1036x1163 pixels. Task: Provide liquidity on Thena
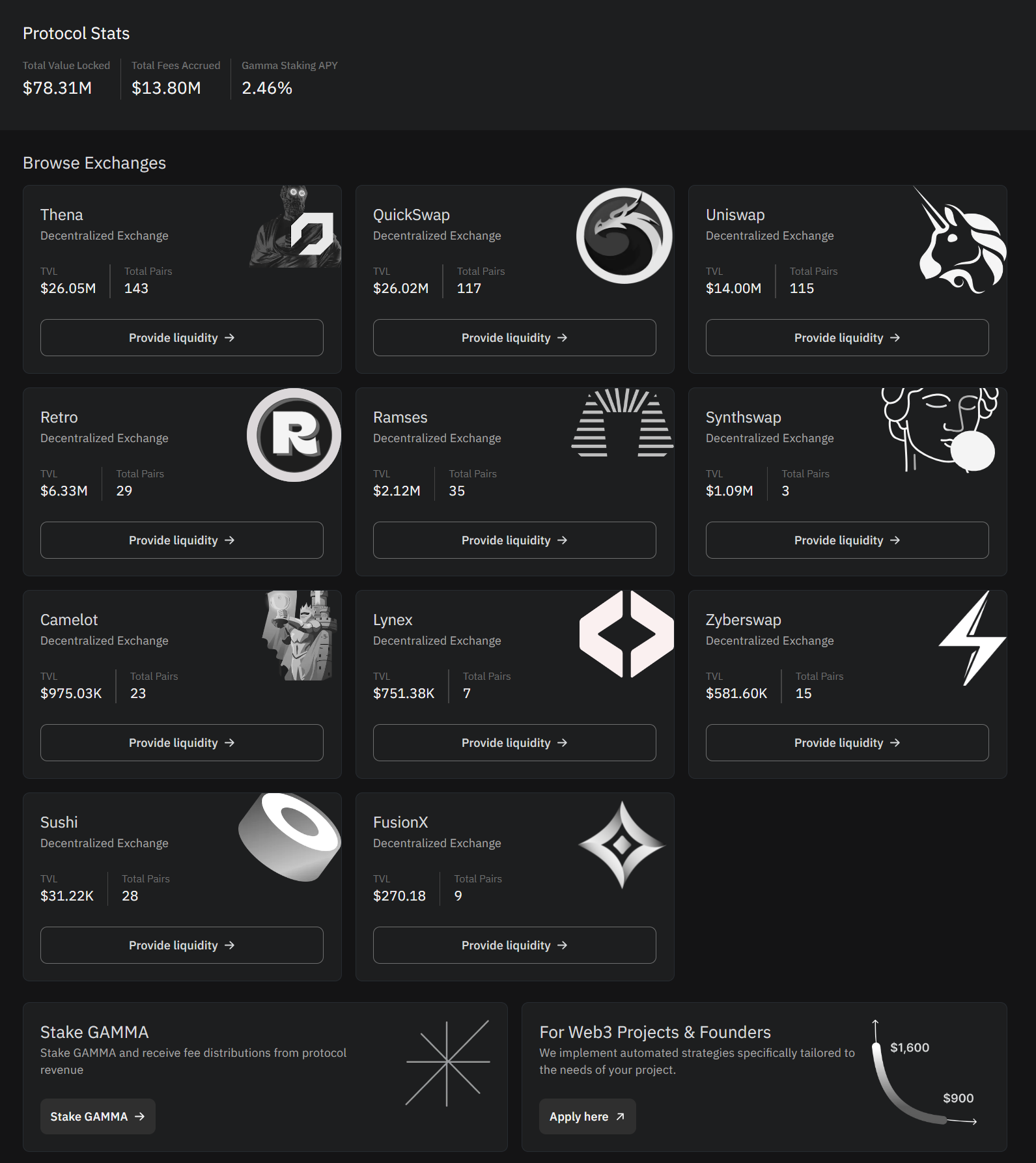pyautogui.click(x=182, y=337)
